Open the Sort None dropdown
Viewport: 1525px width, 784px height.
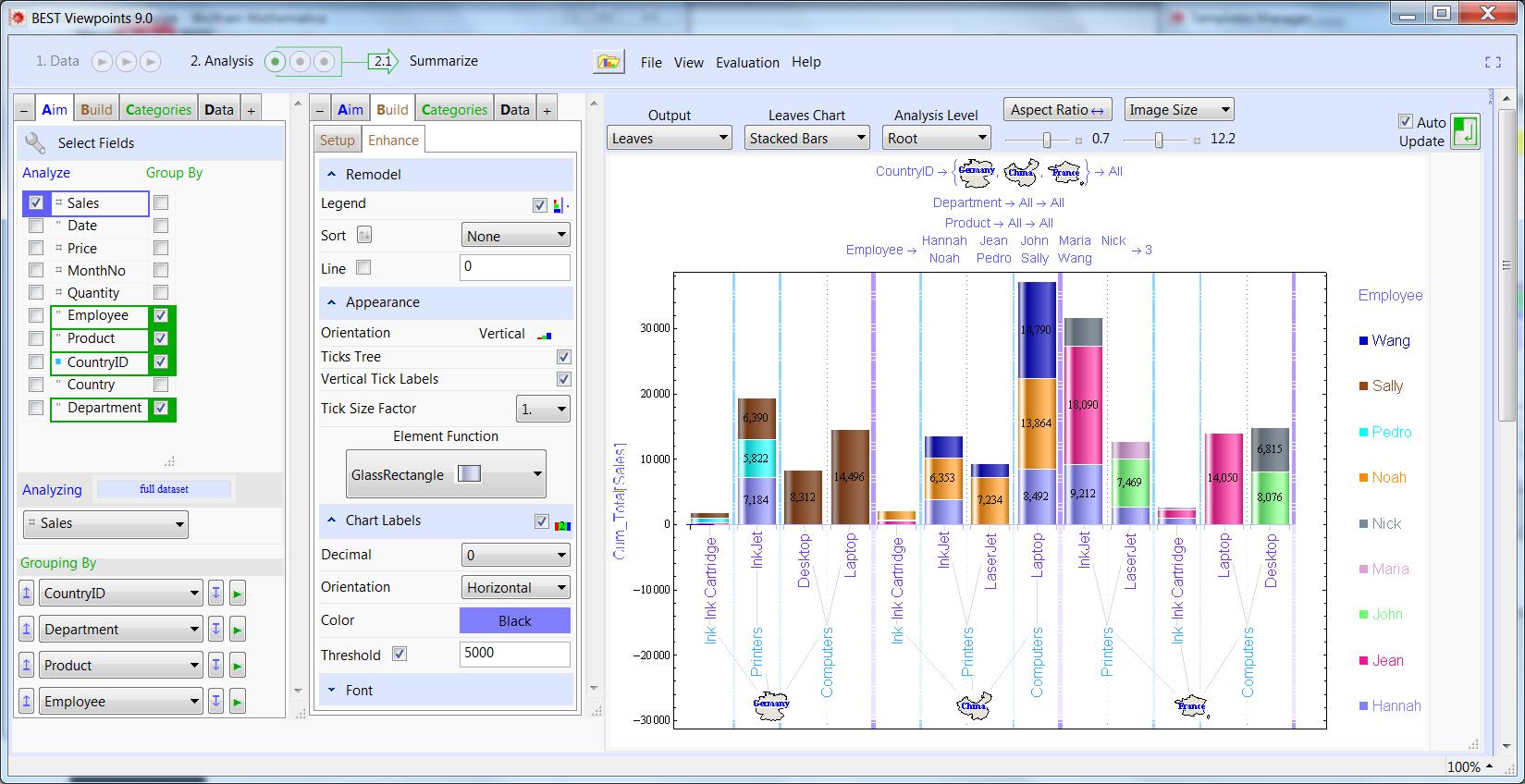point(516,236)
